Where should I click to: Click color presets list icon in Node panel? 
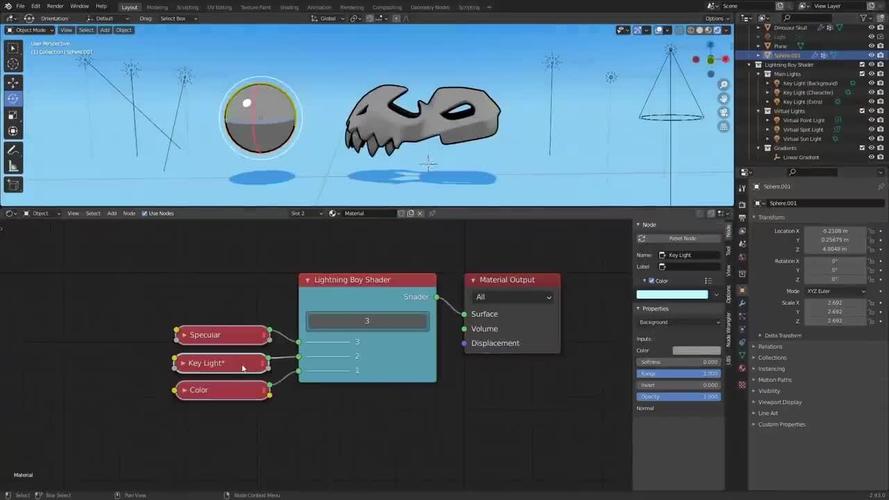click(x=708, y=281)
